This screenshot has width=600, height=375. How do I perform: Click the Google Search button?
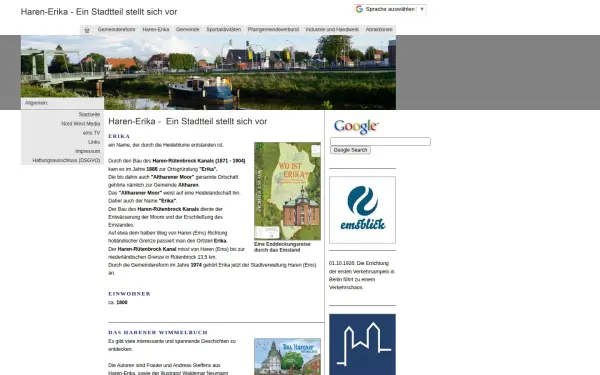[x=350, y=150]
